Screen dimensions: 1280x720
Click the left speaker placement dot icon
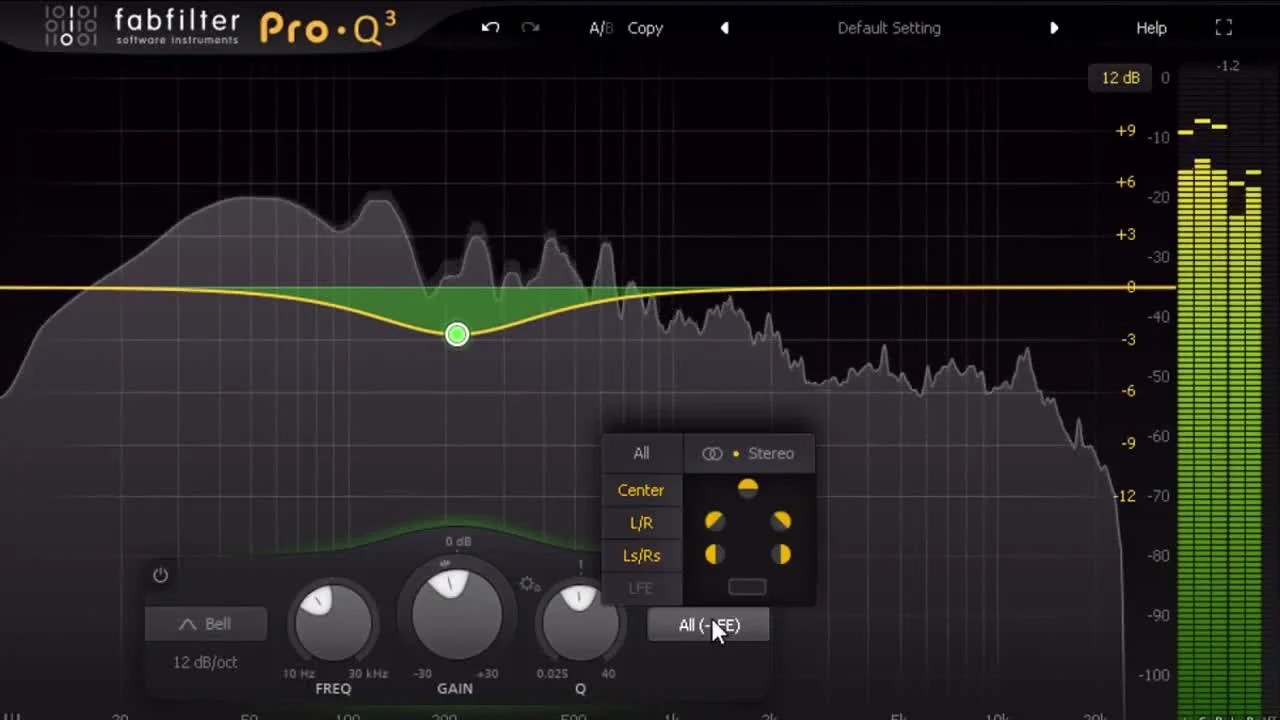714,520
